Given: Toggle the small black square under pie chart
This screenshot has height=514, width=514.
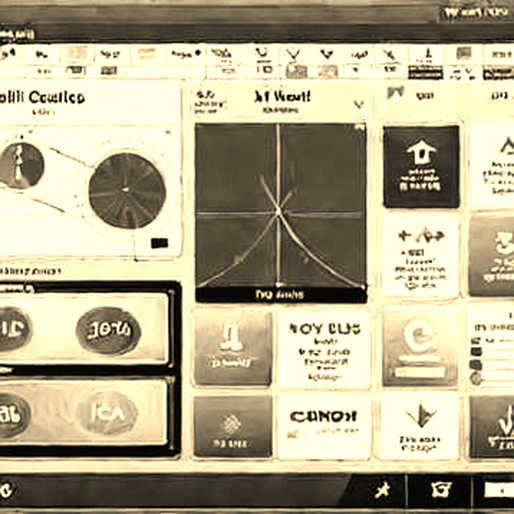Looking at the screenshot, I should tap(159, 243).
